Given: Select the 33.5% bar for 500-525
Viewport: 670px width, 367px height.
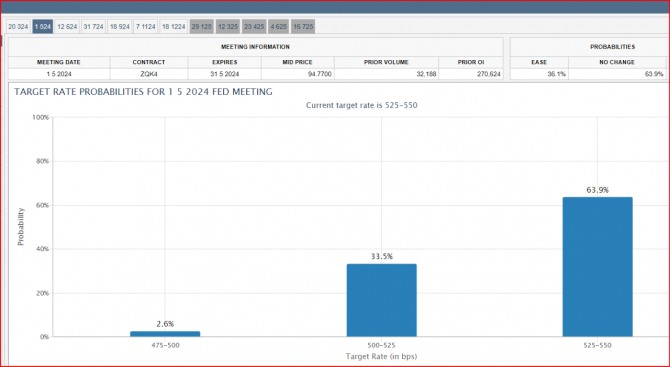Looking at the screenshot, I should (382, 300).
